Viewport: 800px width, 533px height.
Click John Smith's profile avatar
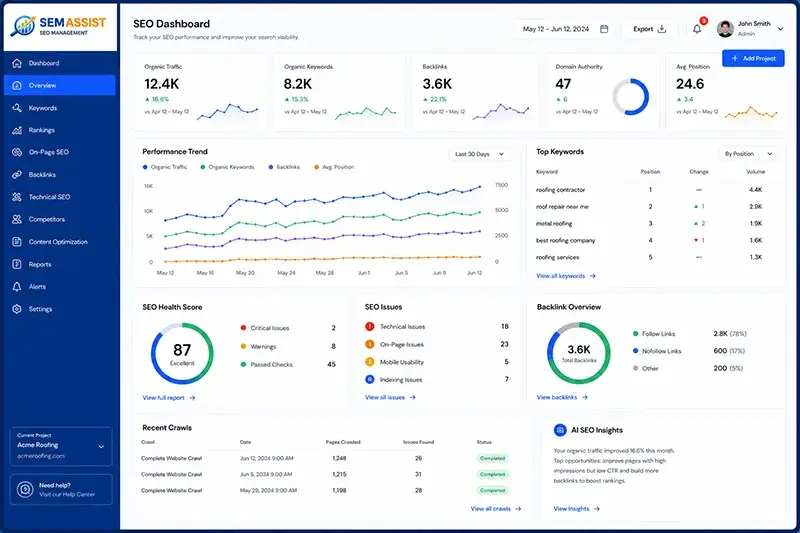pos(725,29)
